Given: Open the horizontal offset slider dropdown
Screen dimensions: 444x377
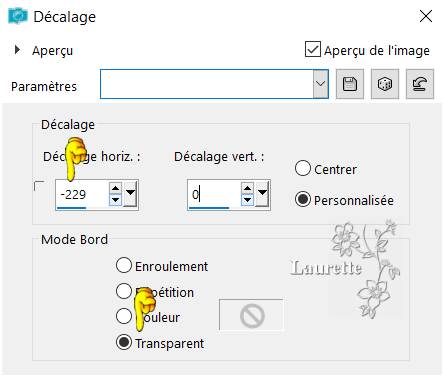Looking at the screenshot, I should (130, 193).
